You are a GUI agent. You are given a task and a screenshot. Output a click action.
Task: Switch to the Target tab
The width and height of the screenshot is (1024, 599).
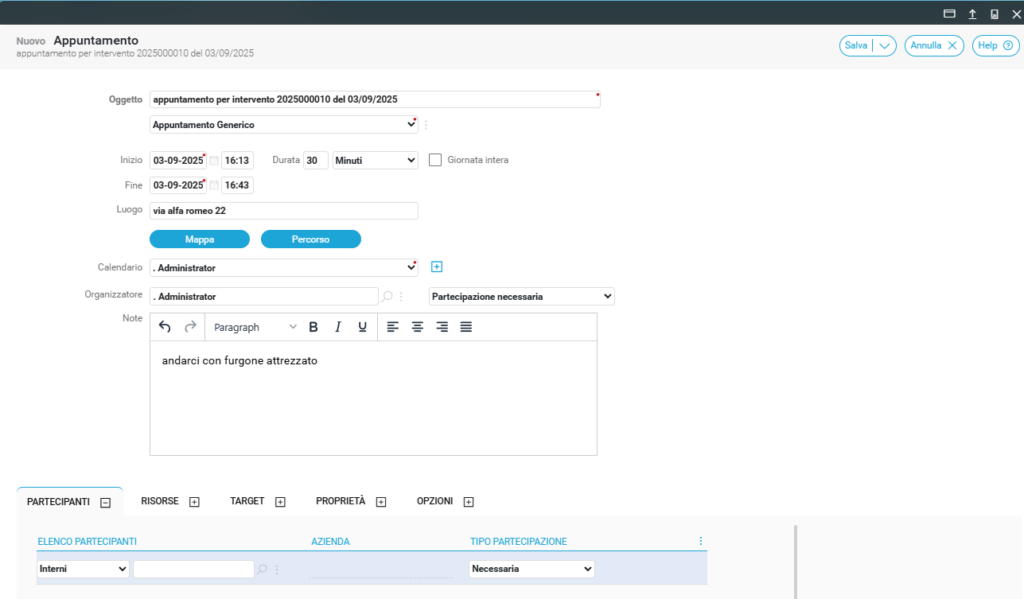click(x=247, y=501)
